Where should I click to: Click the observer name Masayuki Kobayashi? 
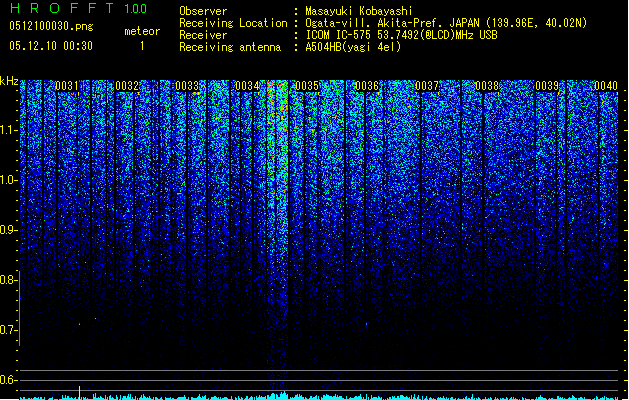pyautogui.click(x=359, y=11)
